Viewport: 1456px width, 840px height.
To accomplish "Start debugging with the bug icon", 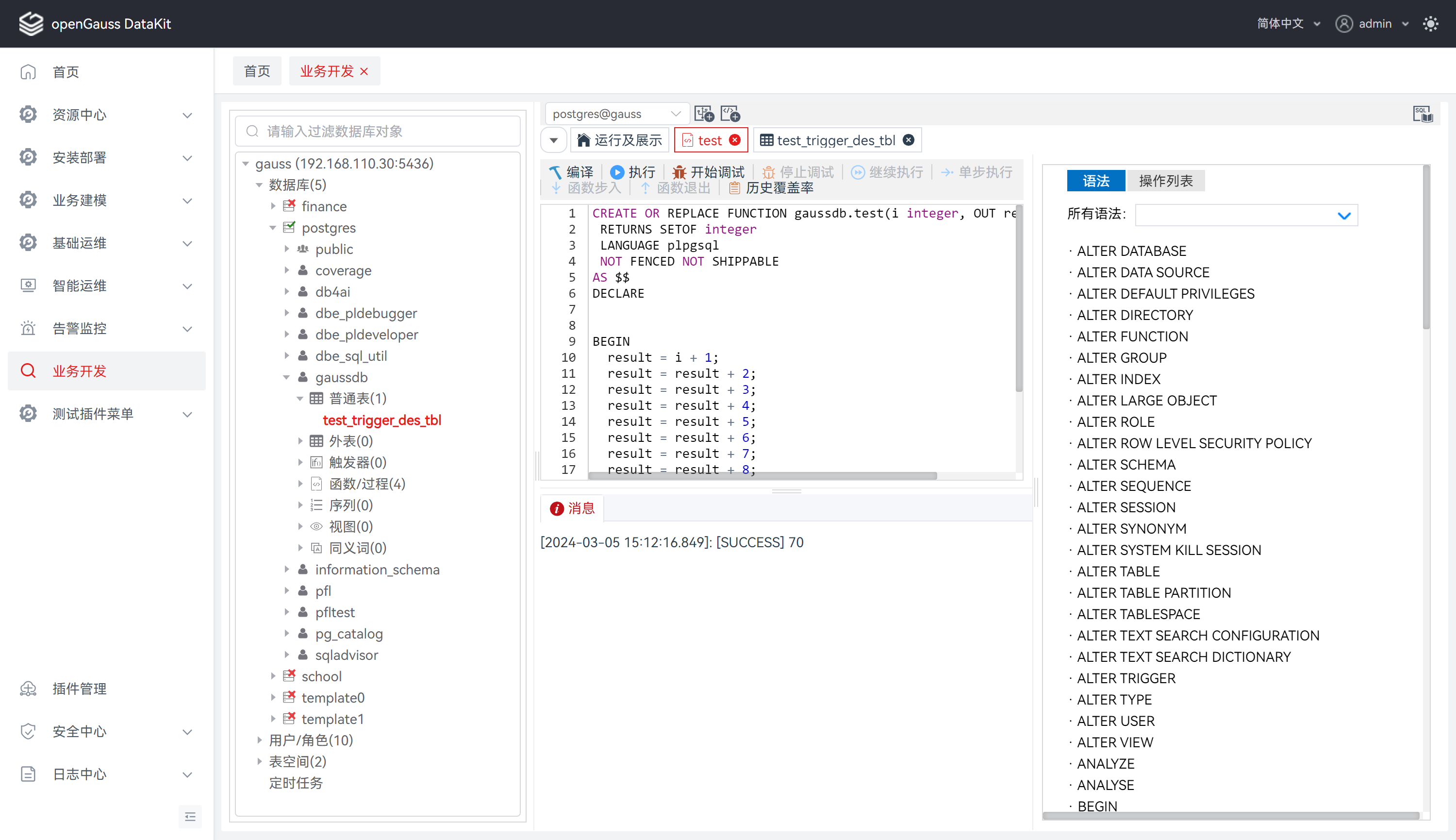I will (x=679, y=172).
